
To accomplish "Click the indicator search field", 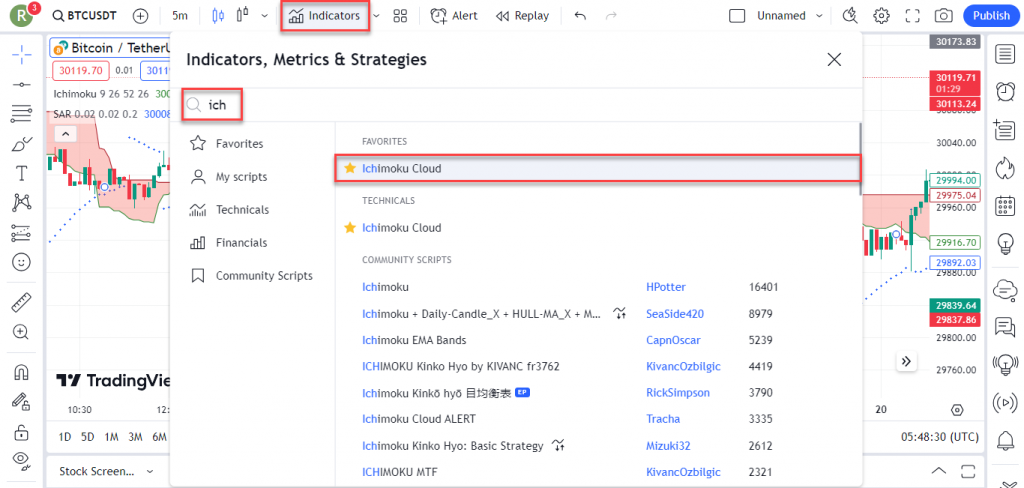I will point(516,105).
